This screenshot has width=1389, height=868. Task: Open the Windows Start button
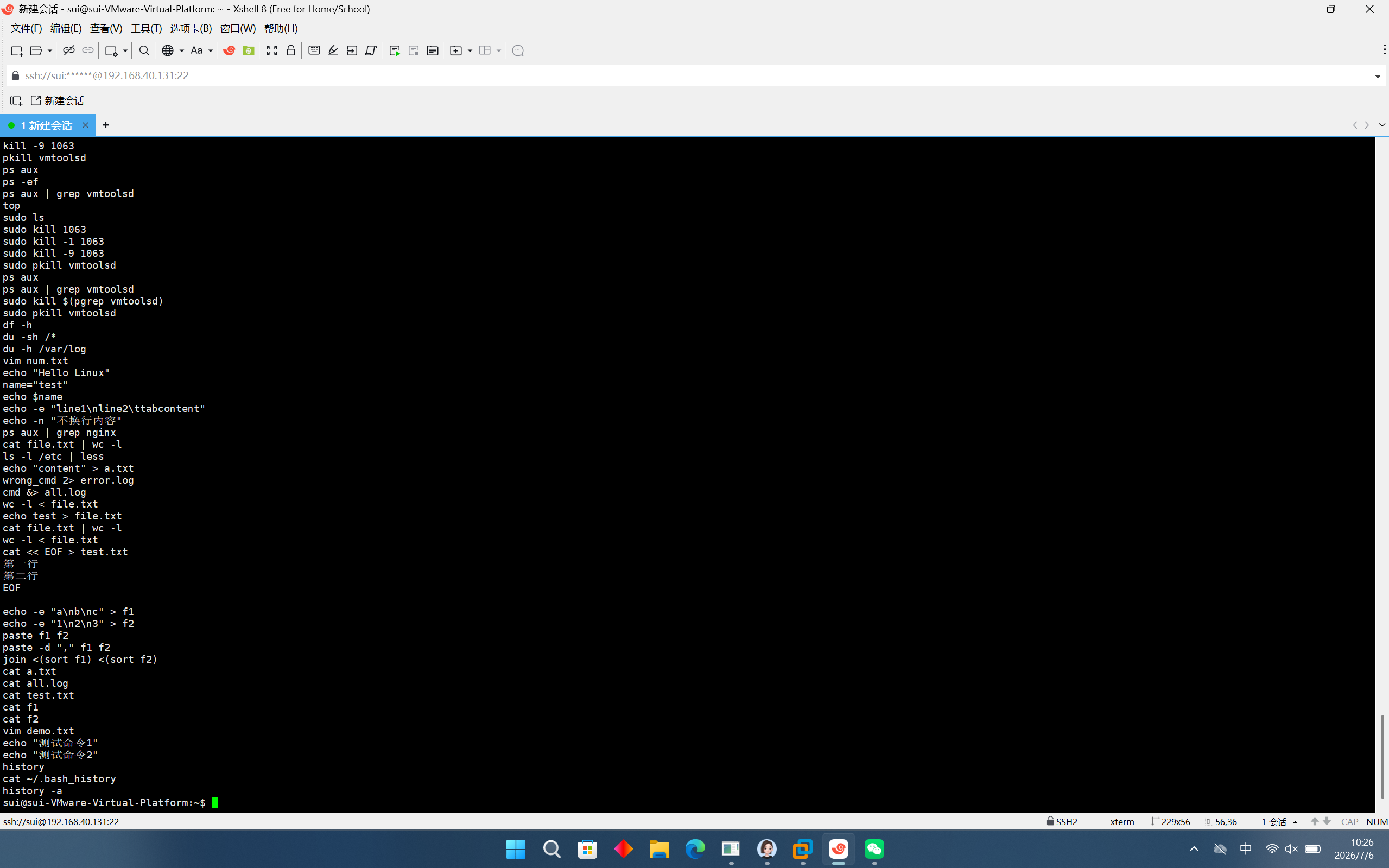516,849
